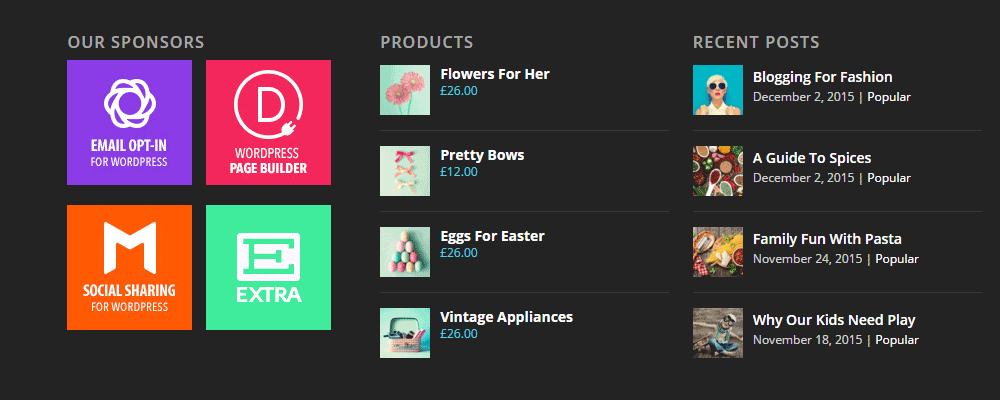Open the Blogging For Fashion post thumbnail
The width and height of the screenshot is (1000, 400).
[718, 90]
